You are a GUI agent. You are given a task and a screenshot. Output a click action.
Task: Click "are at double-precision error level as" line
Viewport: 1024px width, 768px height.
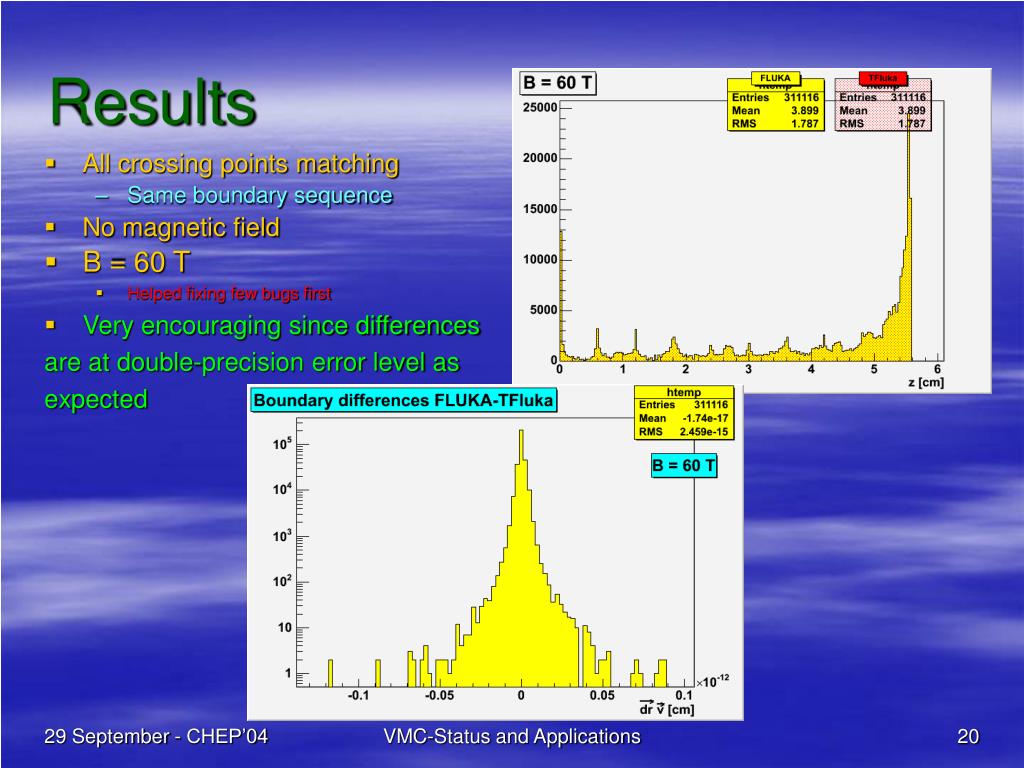pyautogui.click(x=252, y=362)
